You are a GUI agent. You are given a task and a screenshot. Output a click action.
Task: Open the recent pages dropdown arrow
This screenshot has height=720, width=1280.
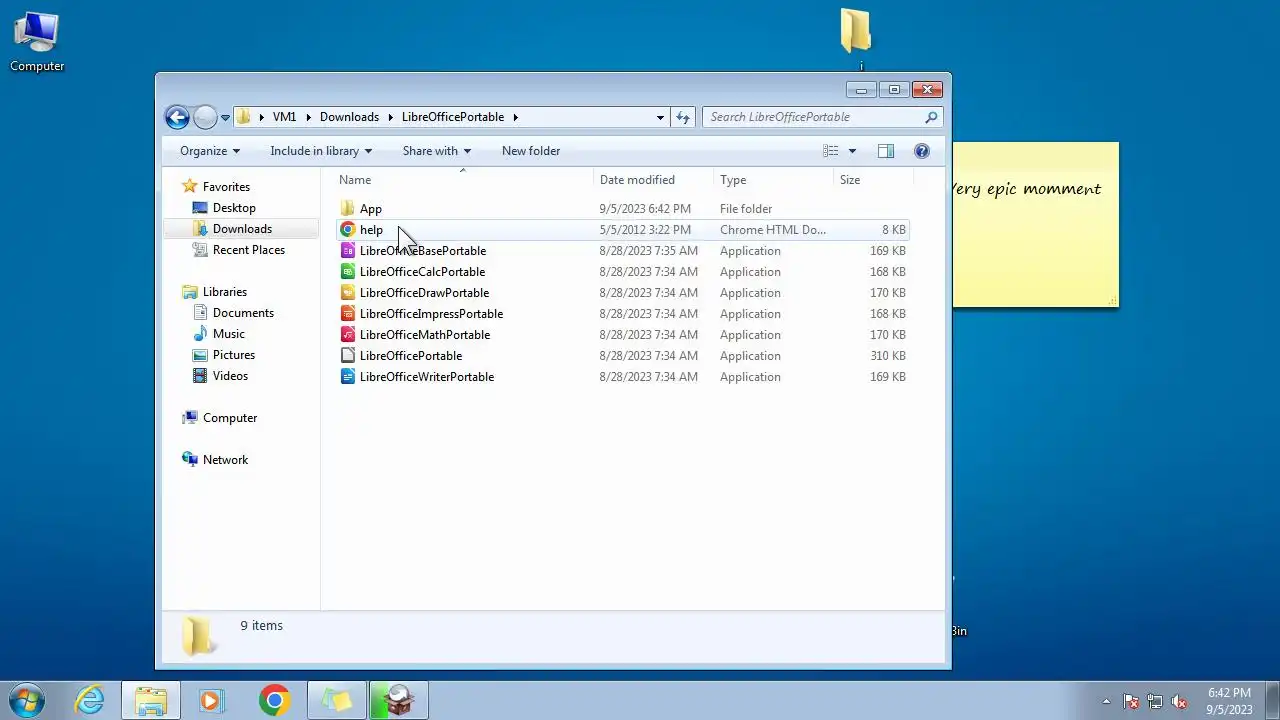point(225,118)
